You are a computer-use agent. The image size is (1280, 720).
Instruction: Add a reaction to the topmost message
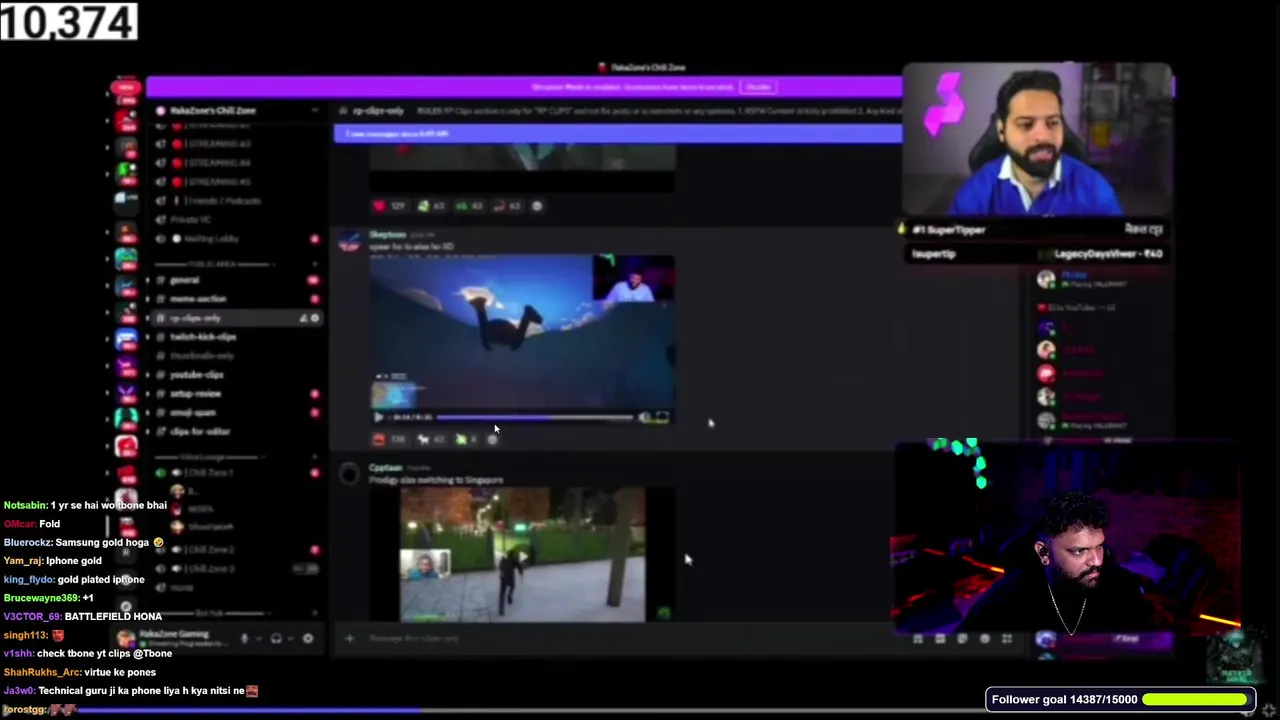pos(537,206)
